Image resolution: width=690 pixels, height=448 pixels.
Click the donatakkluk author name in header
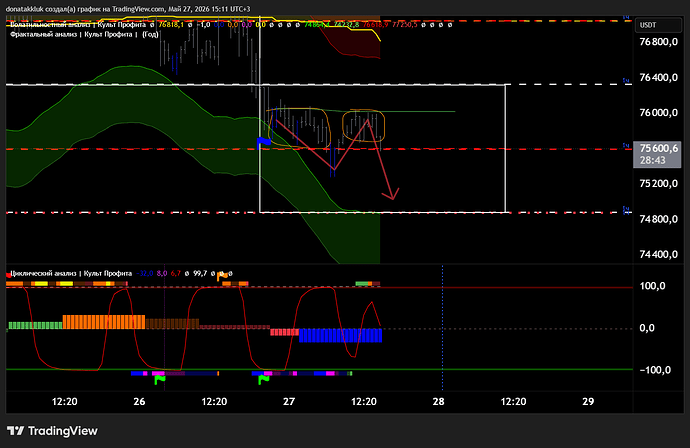click(24, 9)
